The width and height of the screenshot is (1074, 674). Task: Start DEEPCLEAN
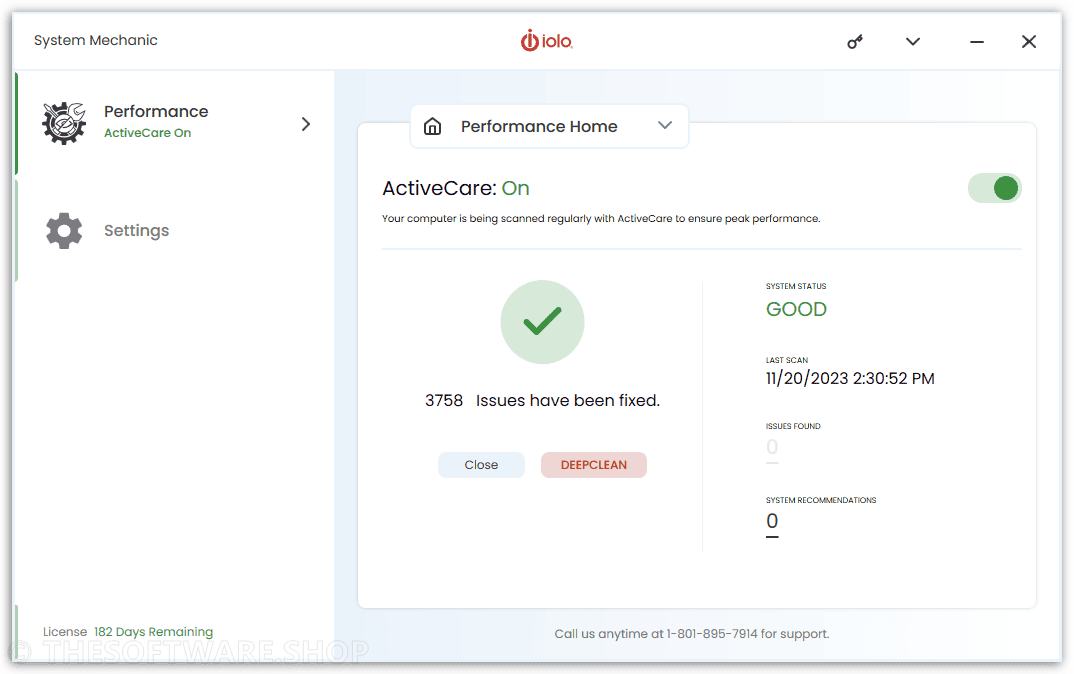click(594, 465)
